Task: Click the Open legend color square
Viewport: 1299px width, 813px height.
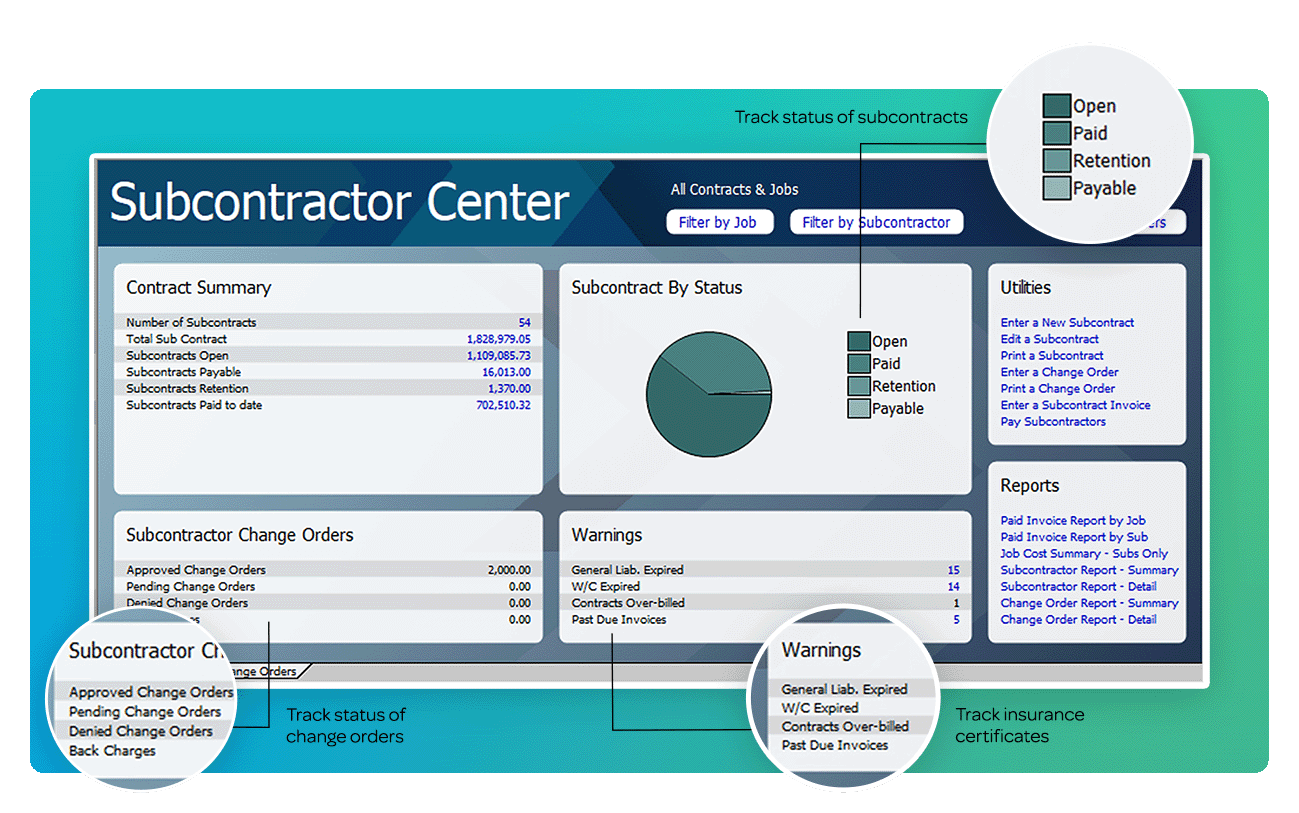Action: coord(857,341)
